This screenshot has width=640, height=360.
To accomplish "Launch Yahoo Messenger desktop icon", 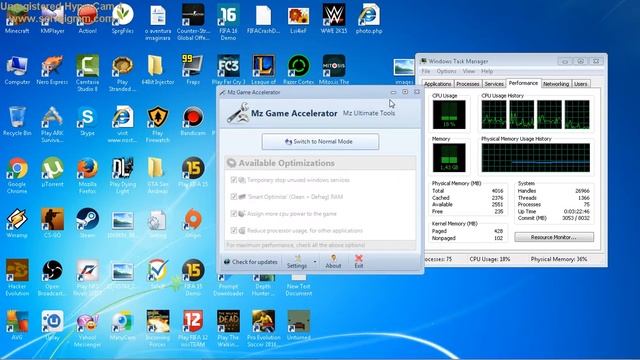I will [87, 329].
